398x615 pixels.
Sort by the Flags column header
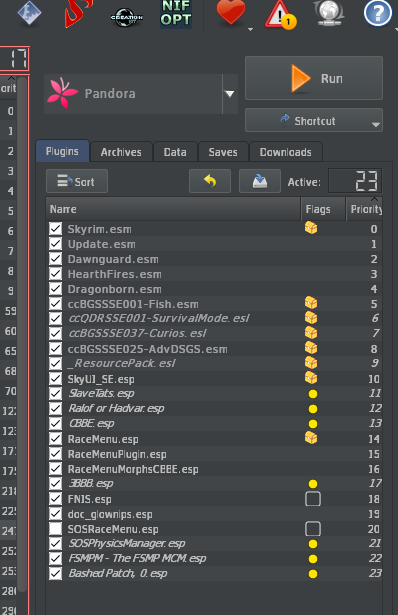coord(323,209)
